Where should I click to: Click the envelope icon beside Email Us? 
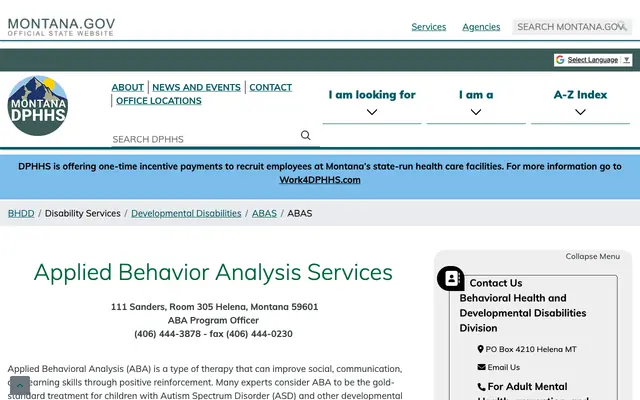(x=481, y=367)
